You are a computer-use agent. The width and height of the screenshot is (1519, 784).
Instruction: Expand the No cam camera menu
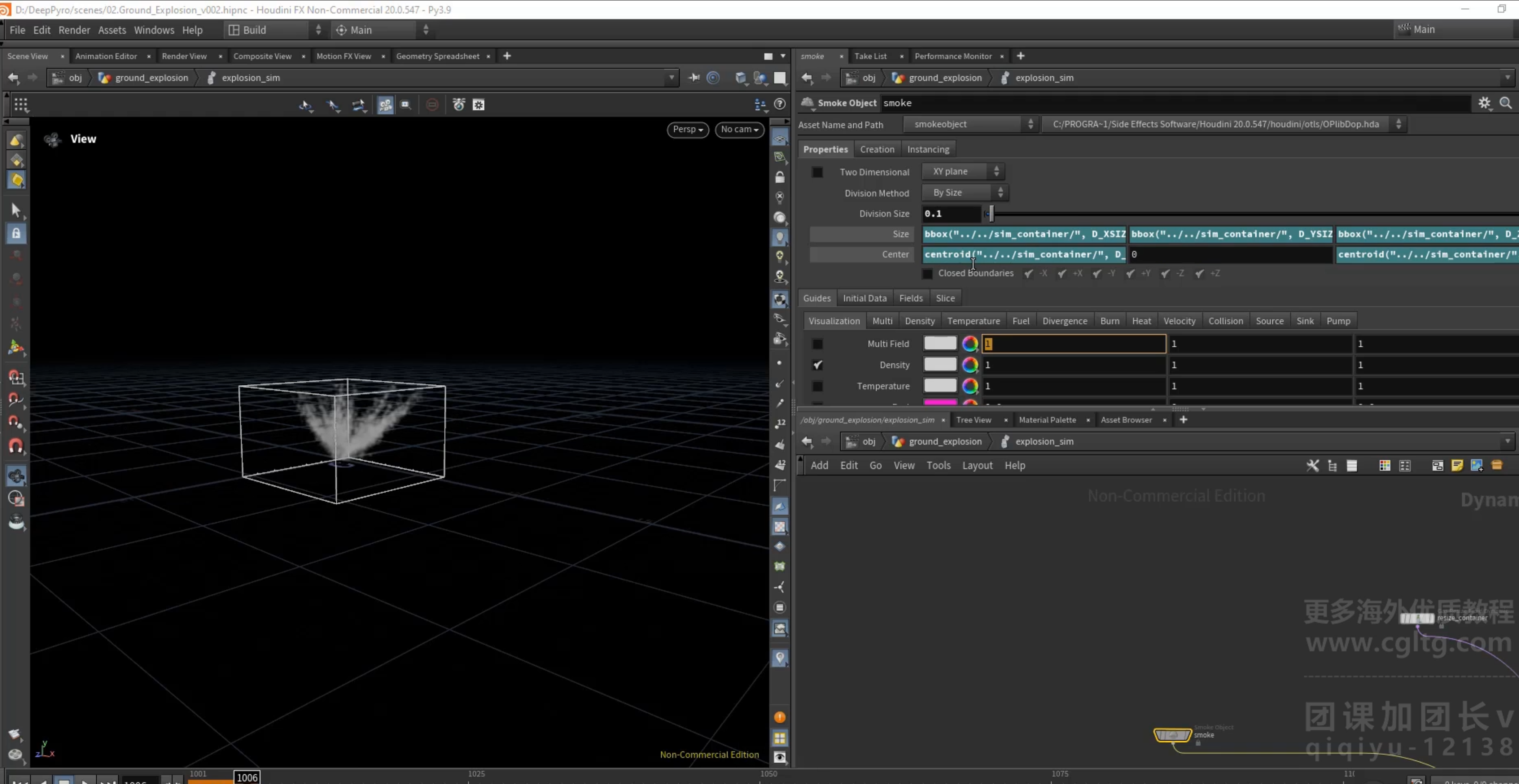point(740,130)
